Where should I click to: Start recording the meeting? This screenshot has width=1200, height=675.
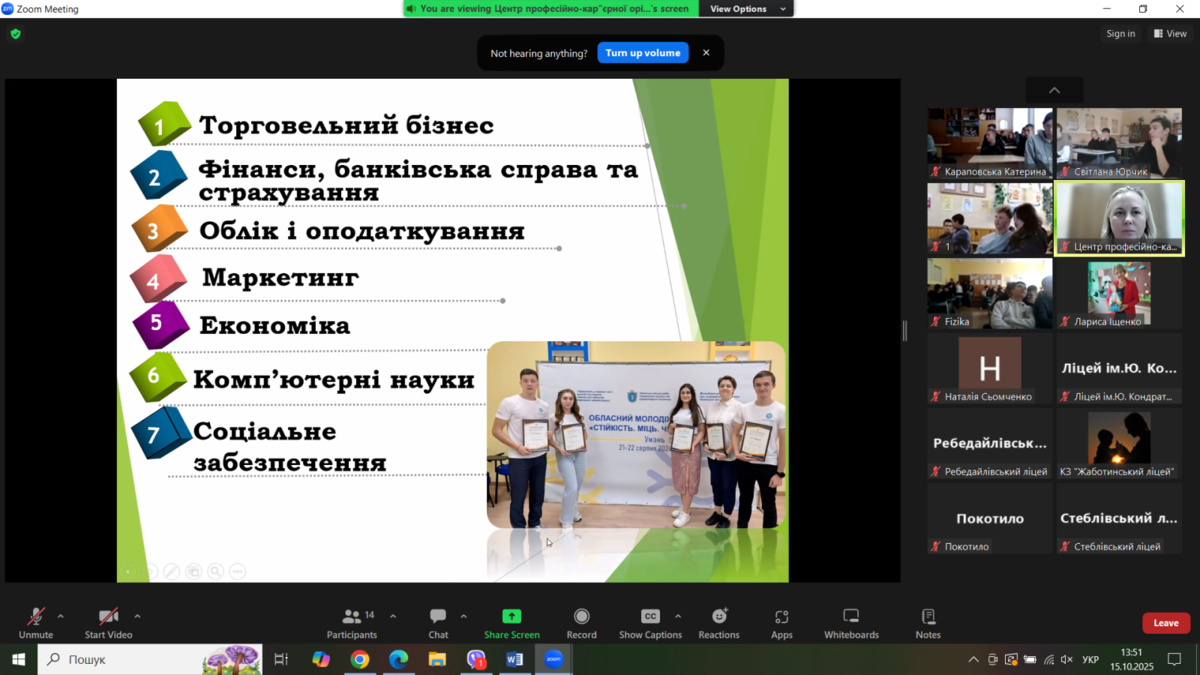(x=581, y=622)
